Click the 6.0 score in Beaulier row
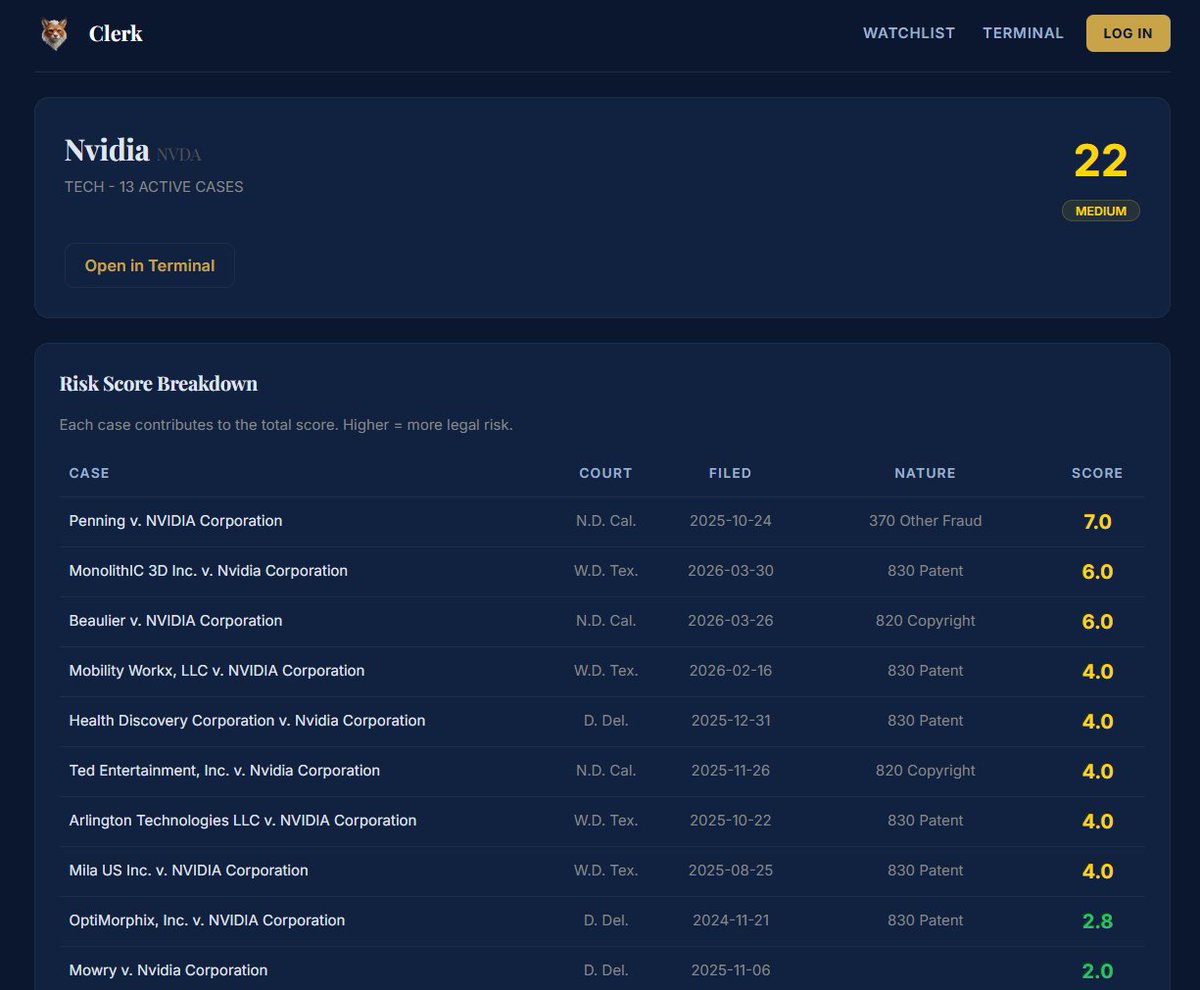Image resolution: width=1200 pixels, height=990 pixels. pos(1097,621)
